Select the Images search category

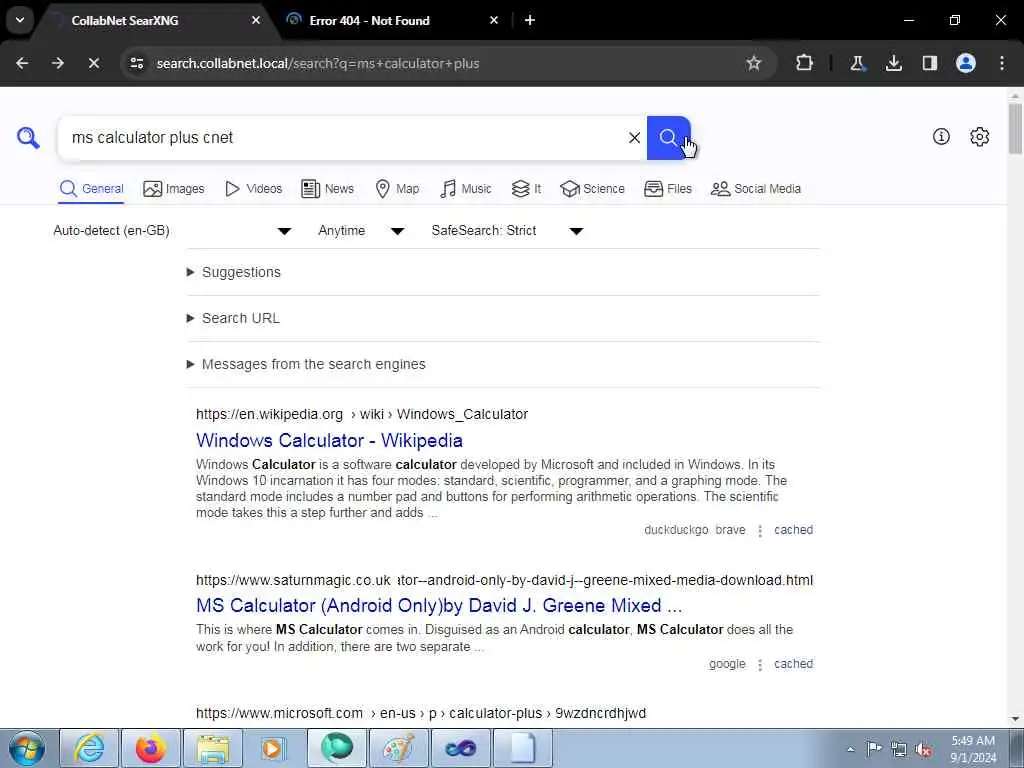tap(174, 189)
